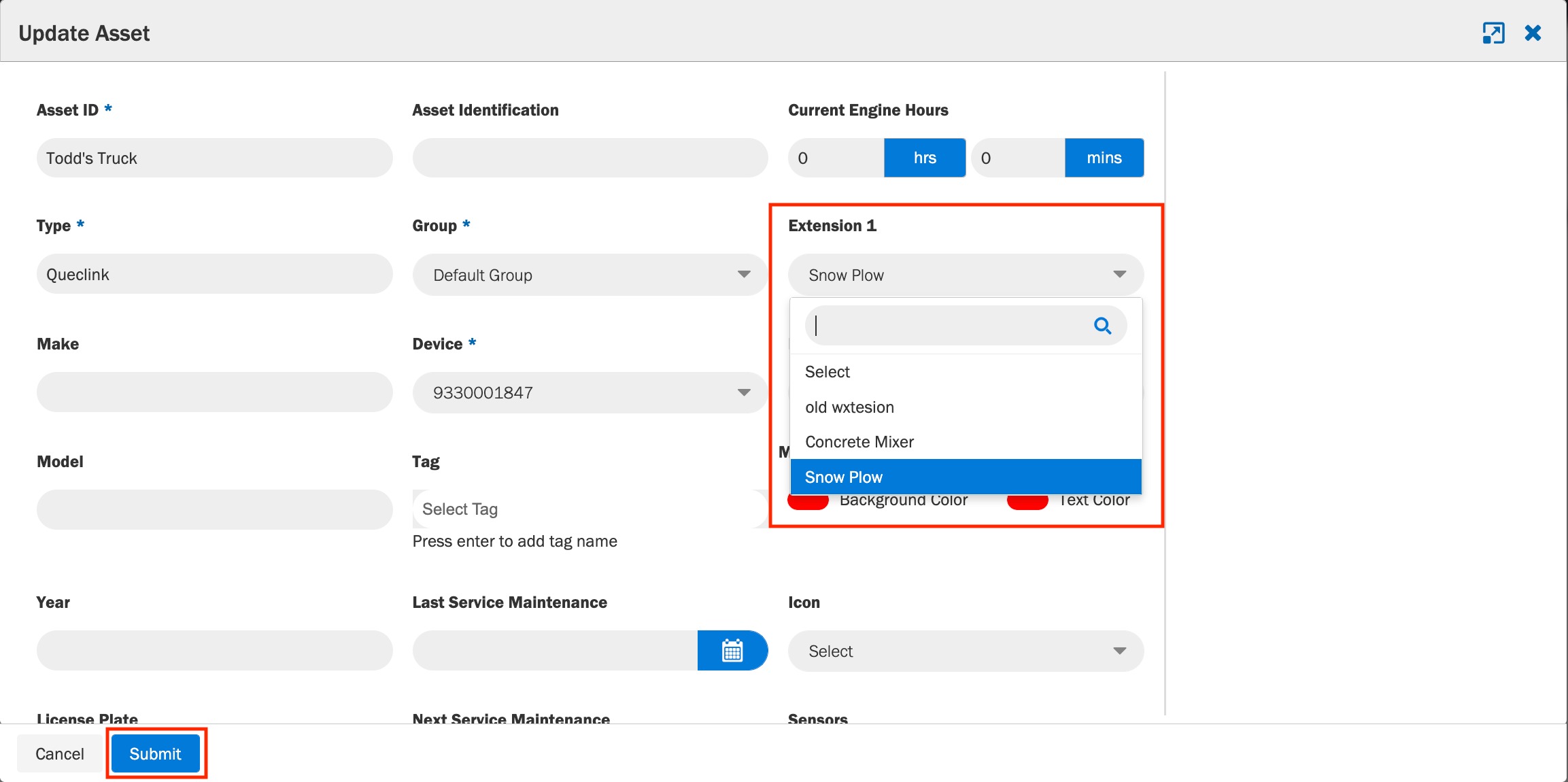Image resolution: width=1568 pixels, height=782 pixels.
Task: Click the Select Tag input
Action: coord(590,509)
